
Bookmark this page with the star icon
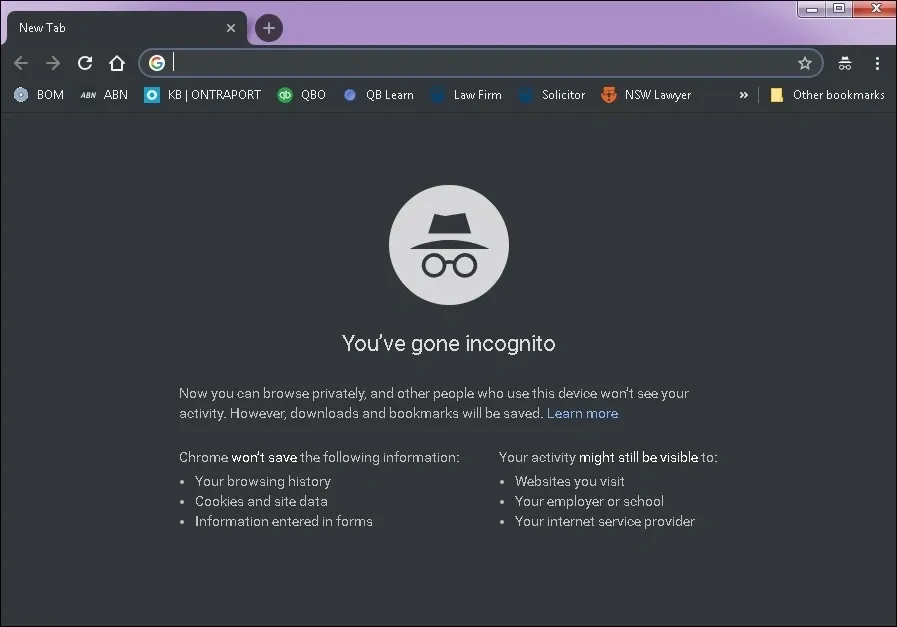[x=805, y=63]
